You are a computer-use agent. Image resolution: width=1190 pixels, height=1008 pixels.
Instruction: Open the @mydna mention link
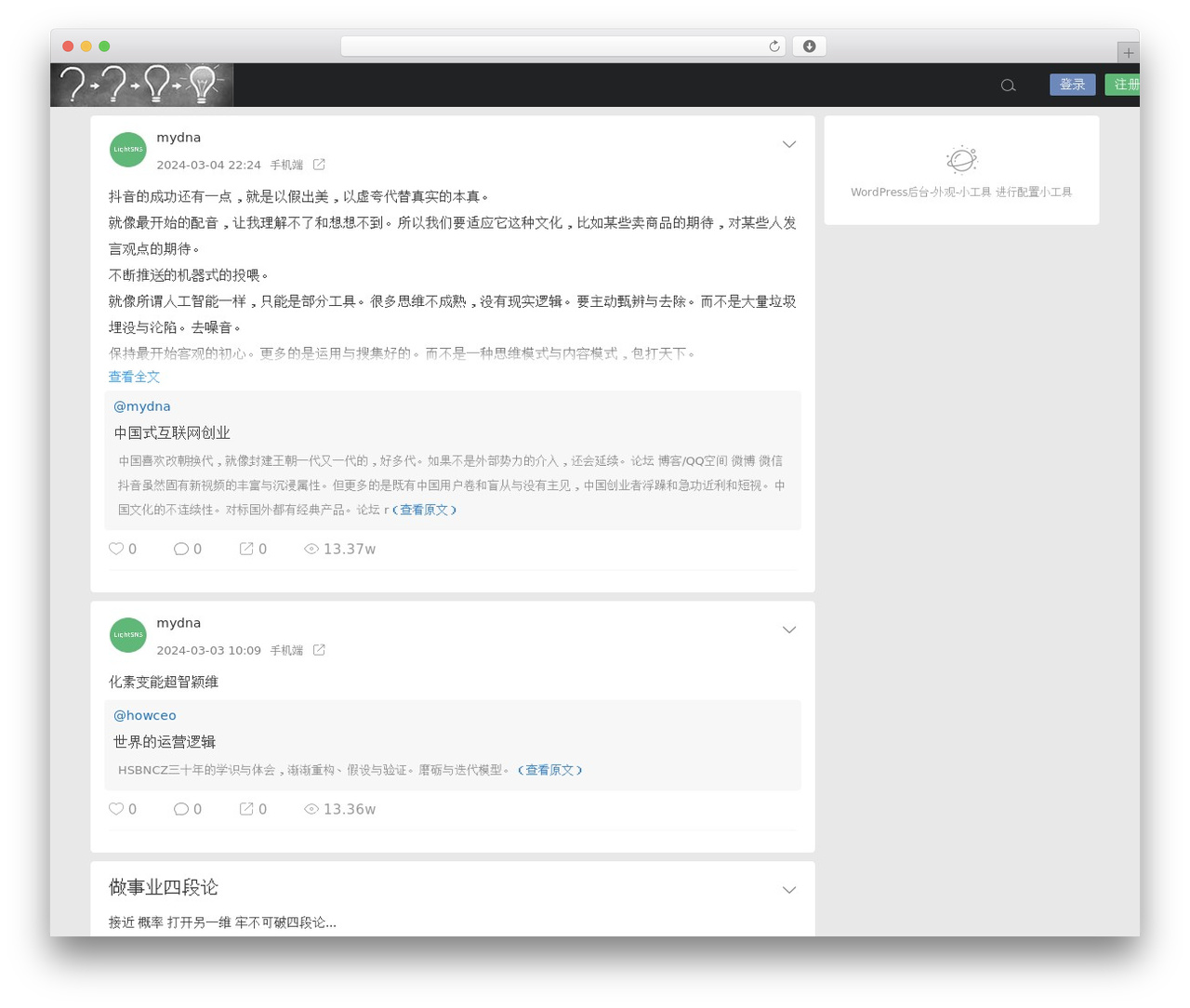[x=142, y=406]
